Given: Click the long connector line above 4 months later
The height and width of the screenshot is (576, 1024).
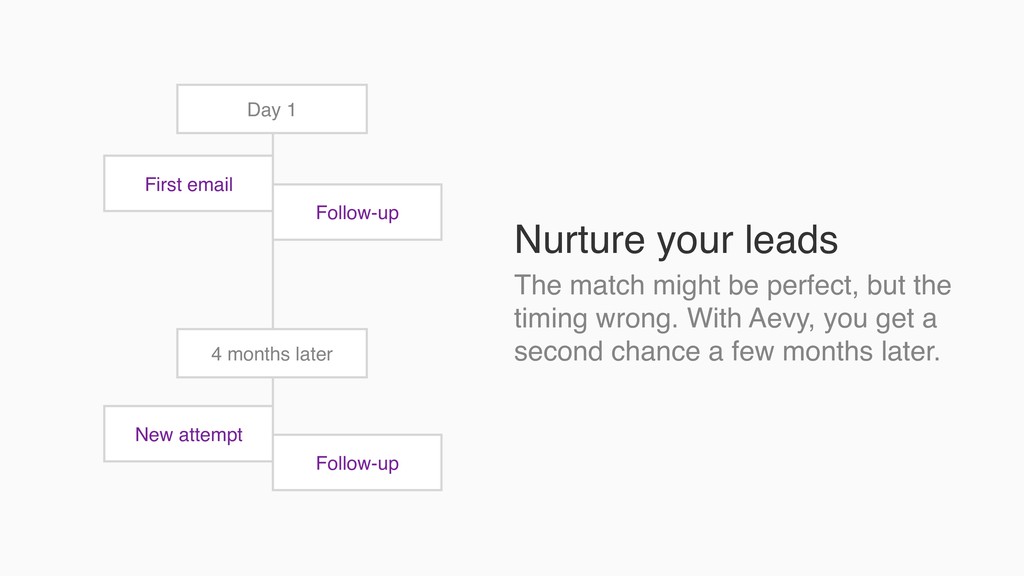Looking at the screenshot, I should click(x=272, y=284).
